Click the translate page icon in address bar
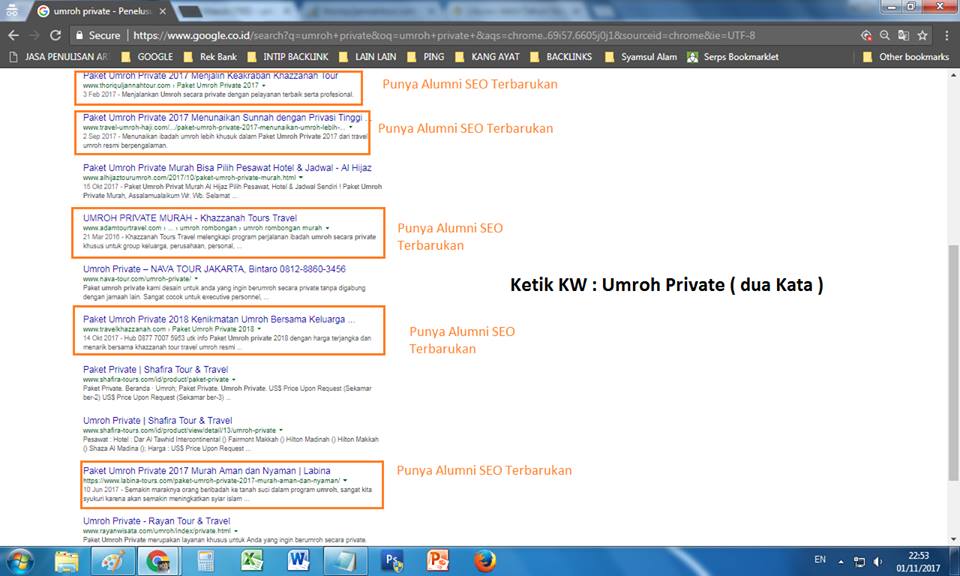Viewport: 960px width, 576px height. 903,36
